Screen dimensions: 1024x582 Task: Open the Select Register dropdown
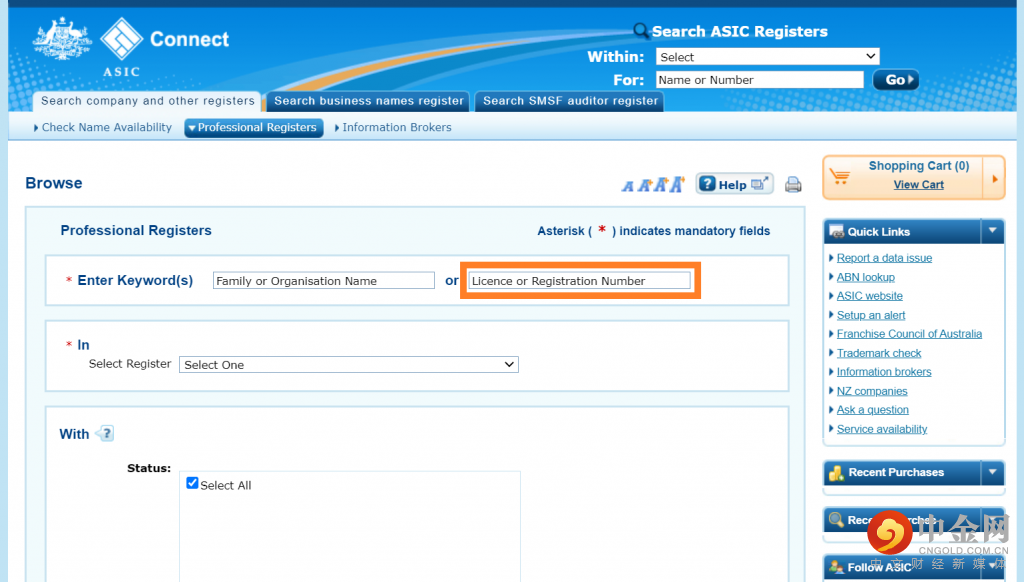click(x=349, y=364)
